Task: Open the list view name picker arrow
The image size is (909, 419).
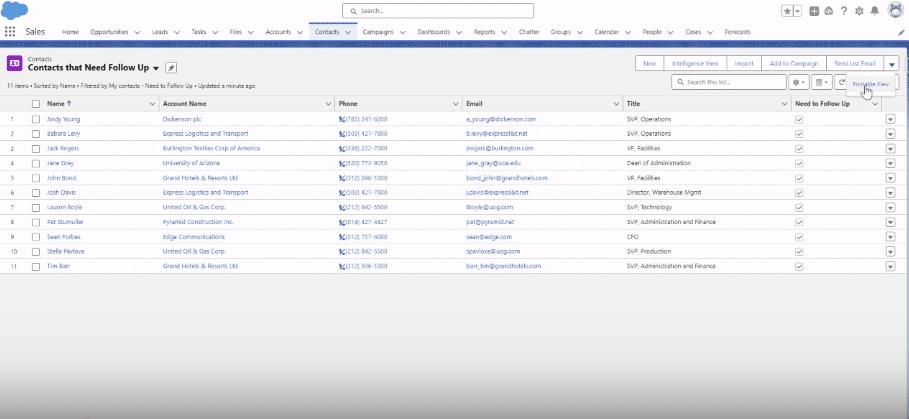Action: [x=156, y=68]
